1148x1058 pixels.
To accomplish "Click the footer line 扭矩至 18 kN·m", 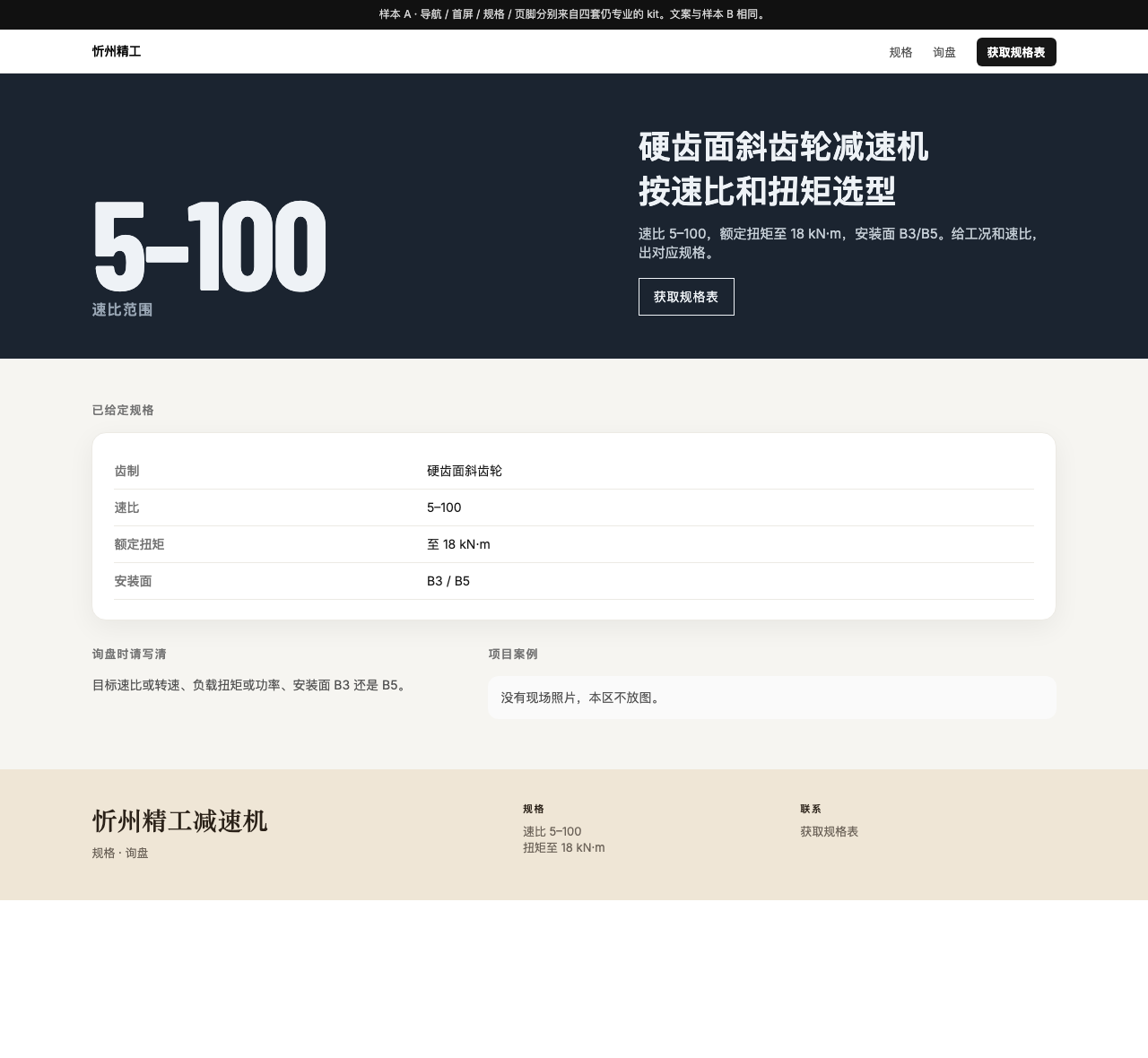I will pos(564,847).
